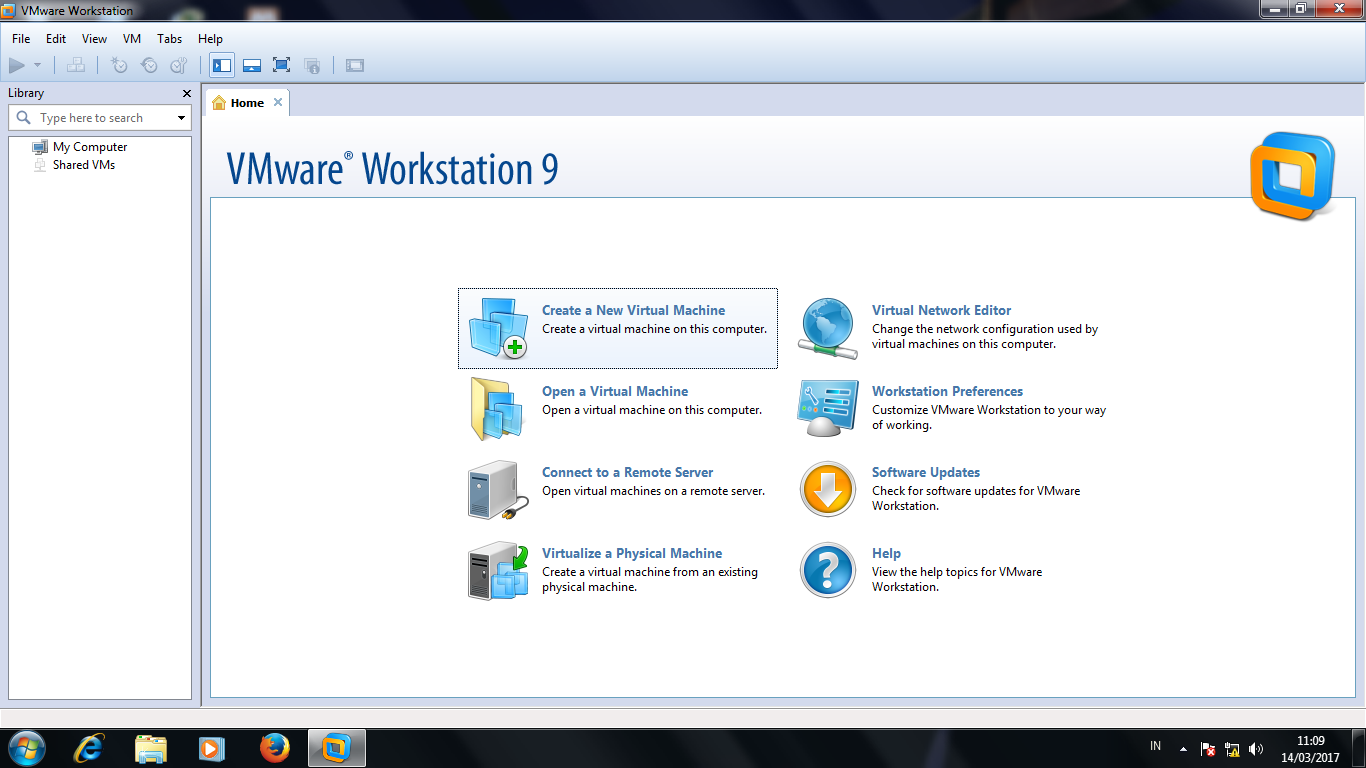Open the File menu

tap(21, 39)
